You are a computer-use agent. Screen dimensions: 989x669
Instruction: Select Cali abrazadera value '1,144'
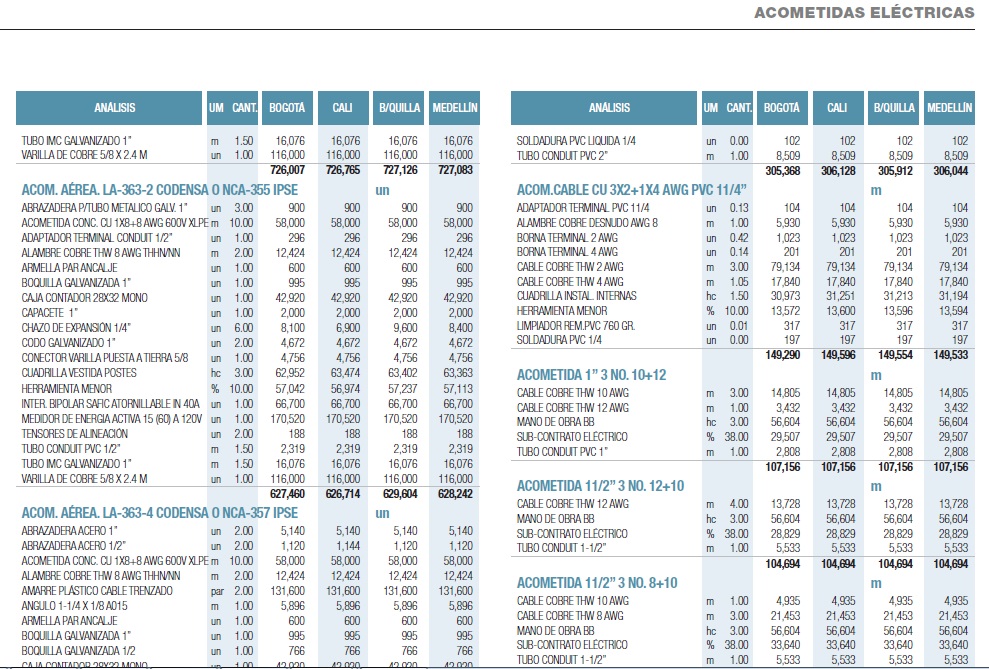coord(349,546)
